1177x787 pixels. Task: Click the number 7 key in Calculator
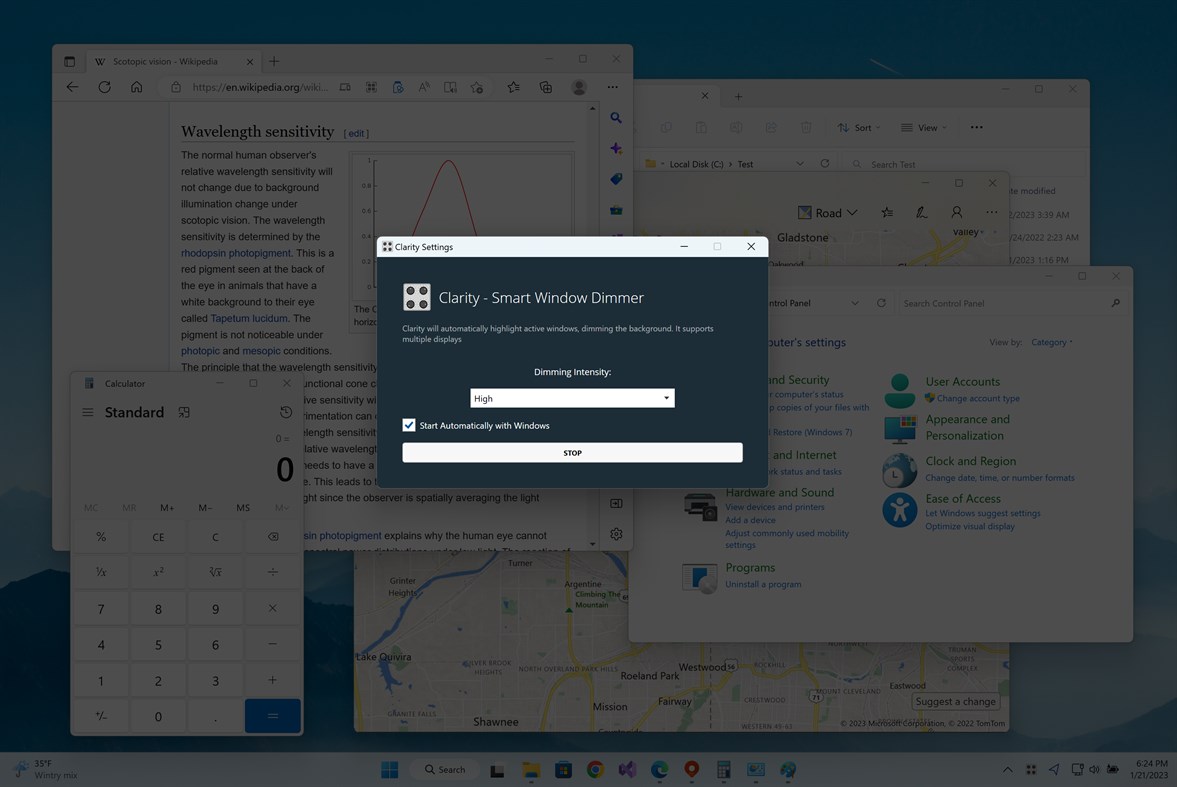101,609
